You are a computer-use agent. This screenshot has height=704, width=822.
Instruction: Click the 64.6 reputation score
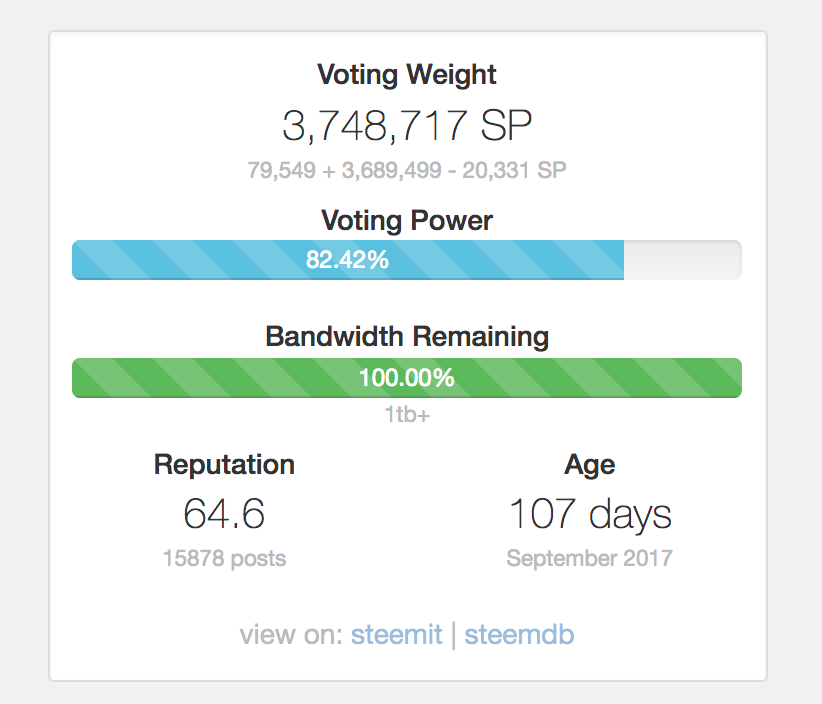pyautogui.click(x=224, y=514)
